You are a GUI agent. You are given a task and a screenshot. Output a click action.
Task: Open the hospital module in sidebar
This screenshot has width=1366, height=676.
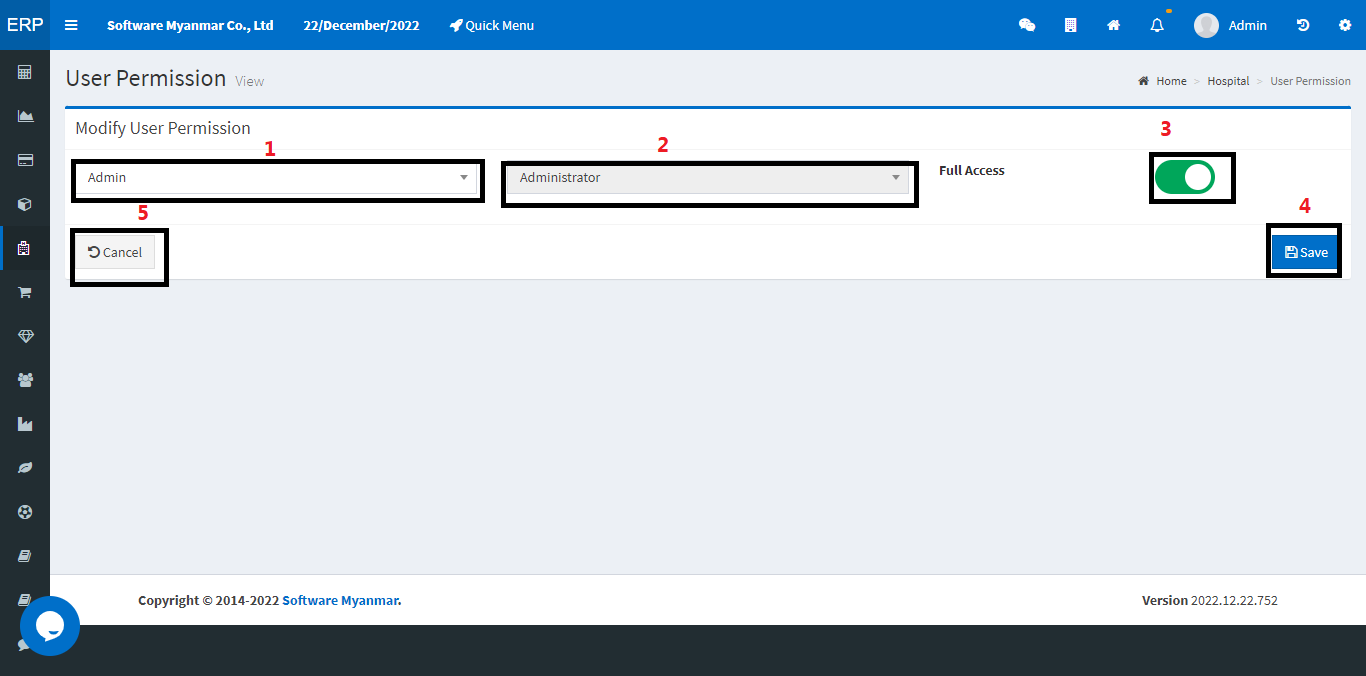coord(25,248)
